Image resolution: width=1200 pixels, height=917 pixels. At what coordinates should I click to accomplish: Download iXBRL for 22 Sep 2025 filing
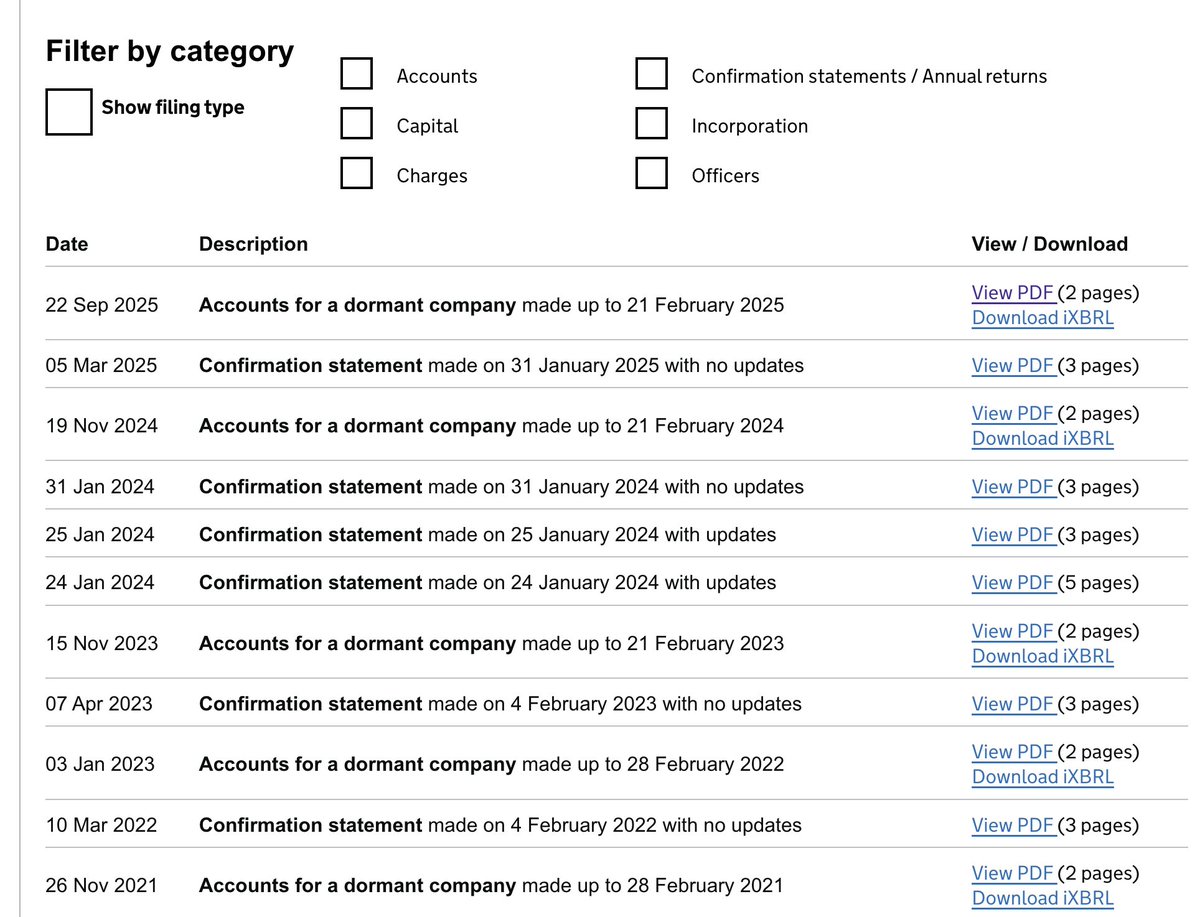click(1042, 318)
